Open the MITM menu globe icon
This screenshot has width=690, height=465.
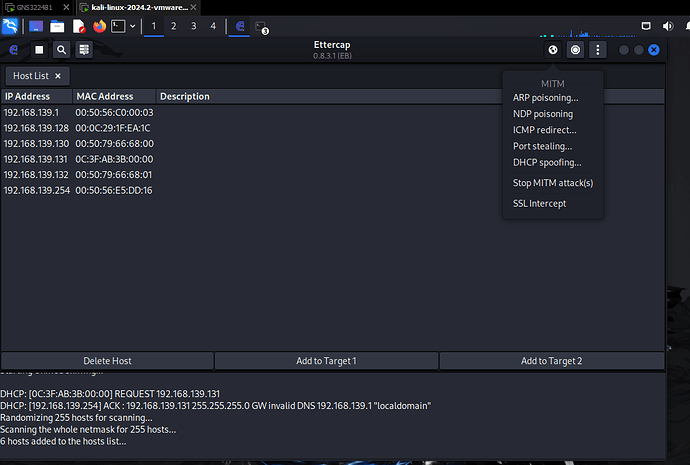click(x=553, y=50)
